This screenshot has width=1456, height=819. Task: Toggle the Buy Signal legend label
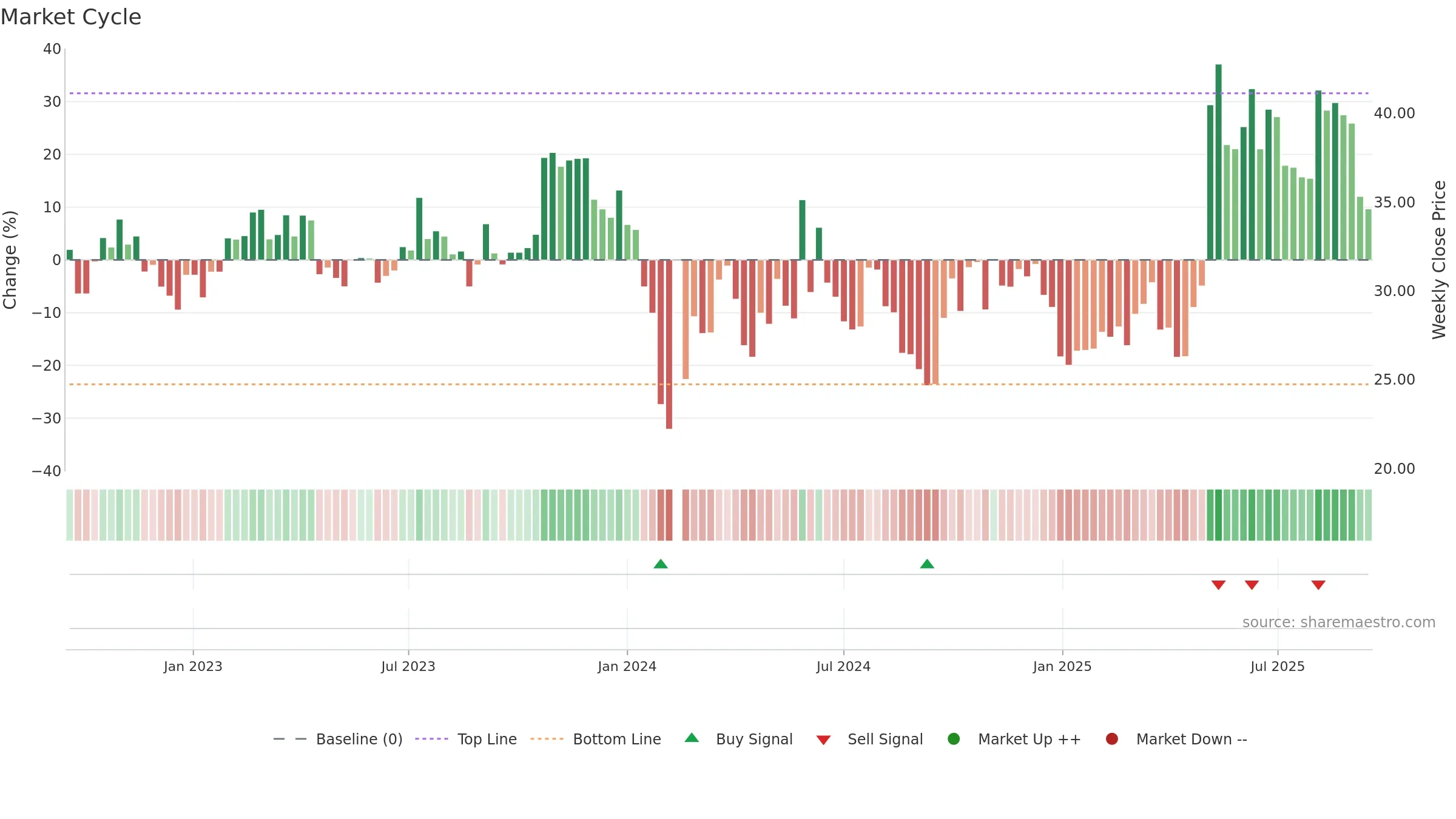pos(754,740)
